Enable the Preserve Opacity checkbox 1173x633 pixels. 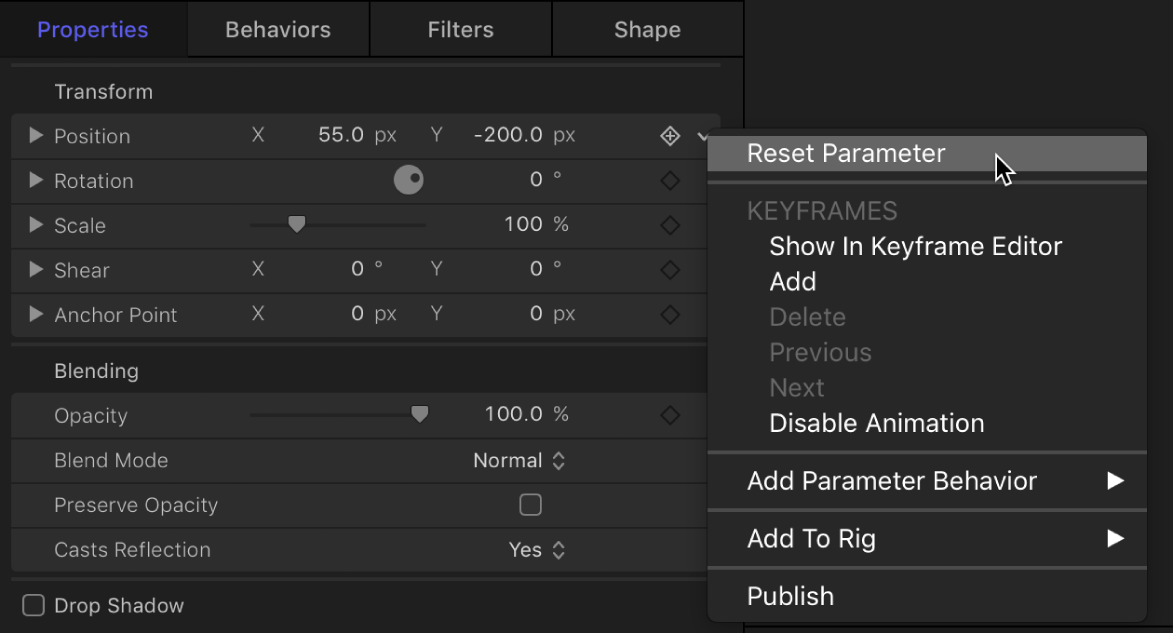[x=530, y=505]
